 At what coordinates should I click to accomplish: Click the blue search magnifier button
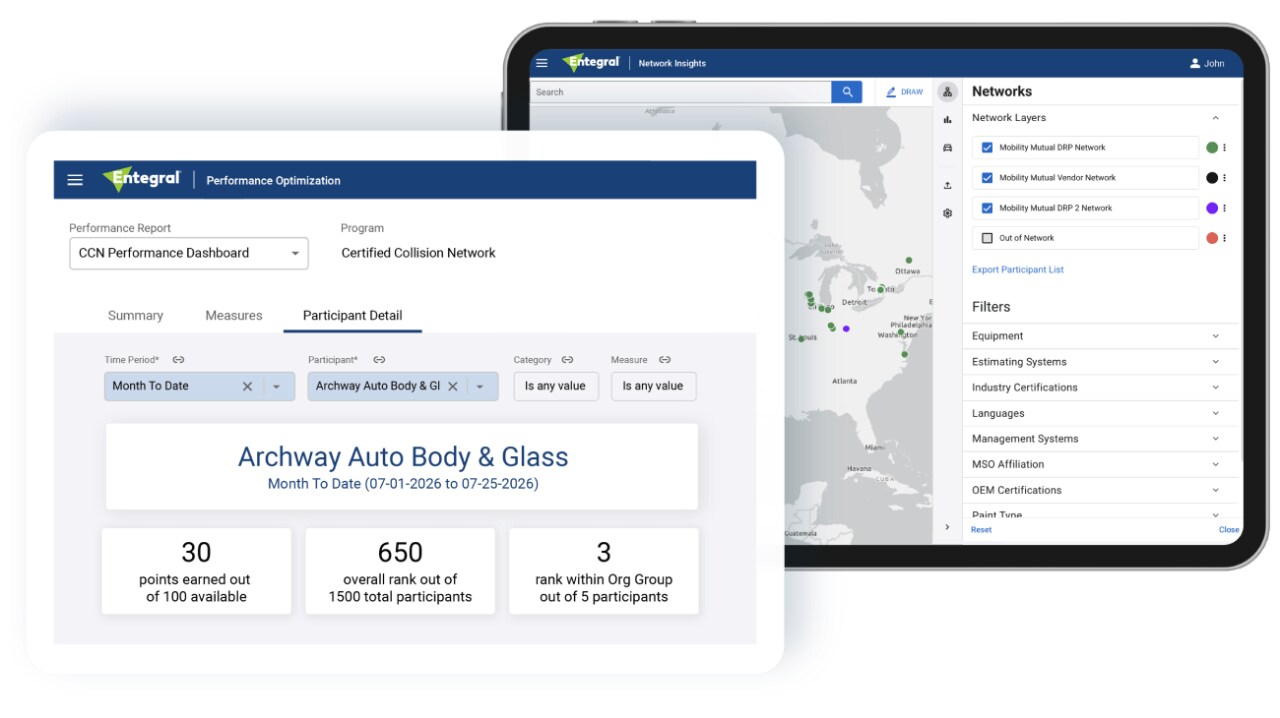point(847,92)
